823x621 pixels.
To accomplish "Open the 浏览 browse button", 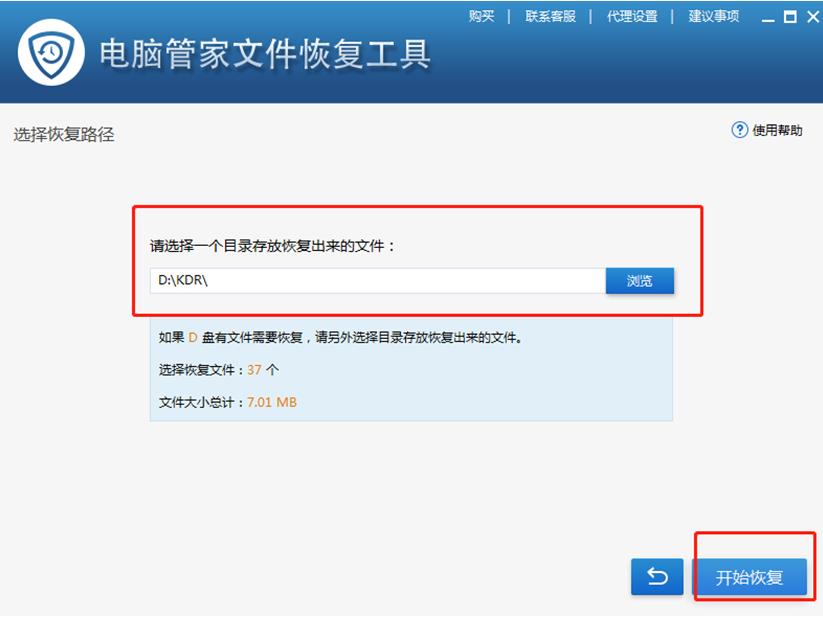I will (640, 281).
